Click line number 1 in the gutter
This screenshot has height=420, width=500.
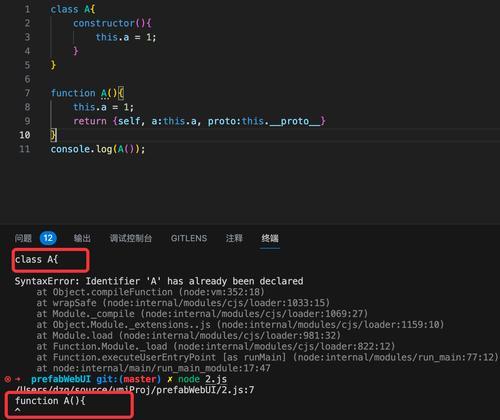click(x=27, y=9)
